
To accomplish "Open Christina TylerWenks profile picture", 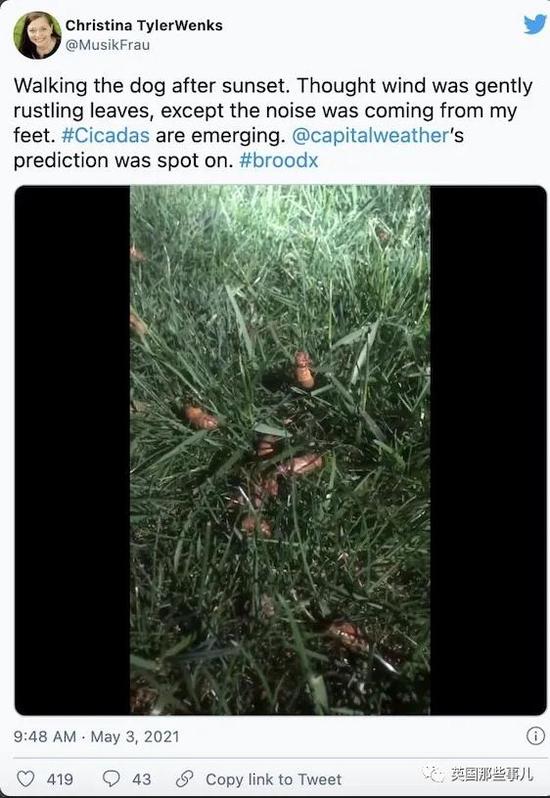I will [37, 35].
